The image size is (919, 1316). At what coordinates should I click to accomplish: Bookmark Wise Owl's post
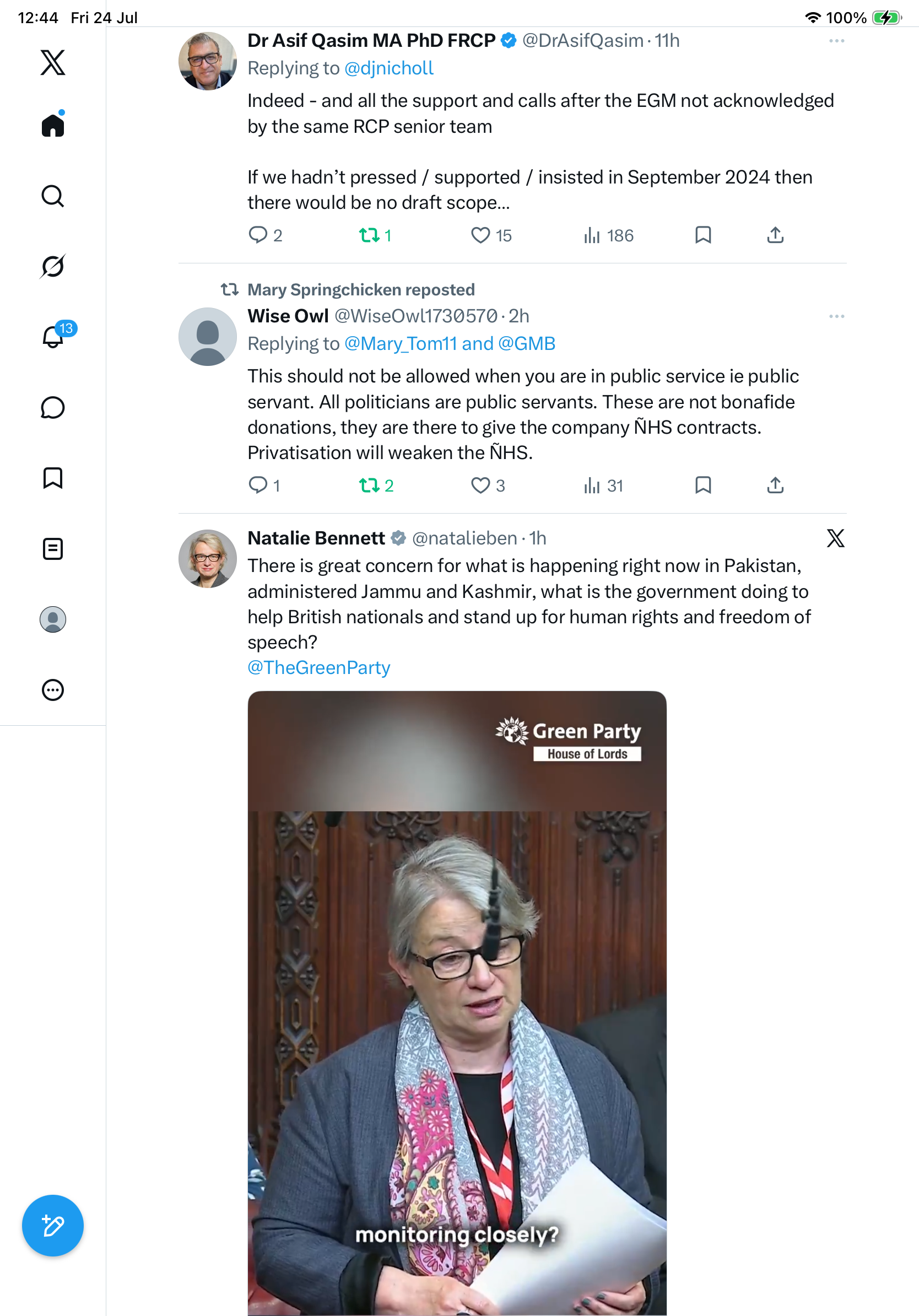click(x=703, y=485)
